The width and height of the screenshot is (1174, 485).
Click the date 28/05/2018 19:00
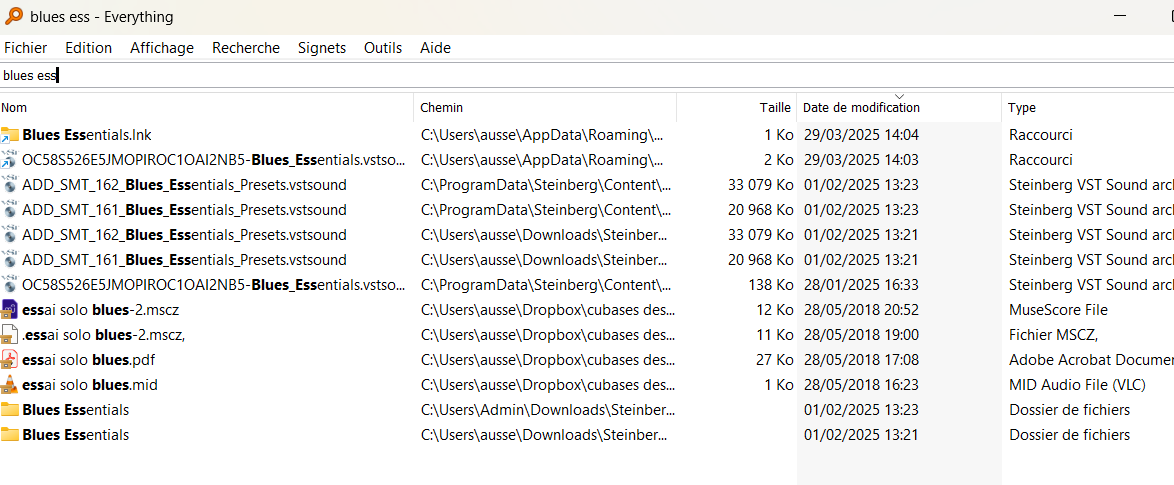click(861, 335)
